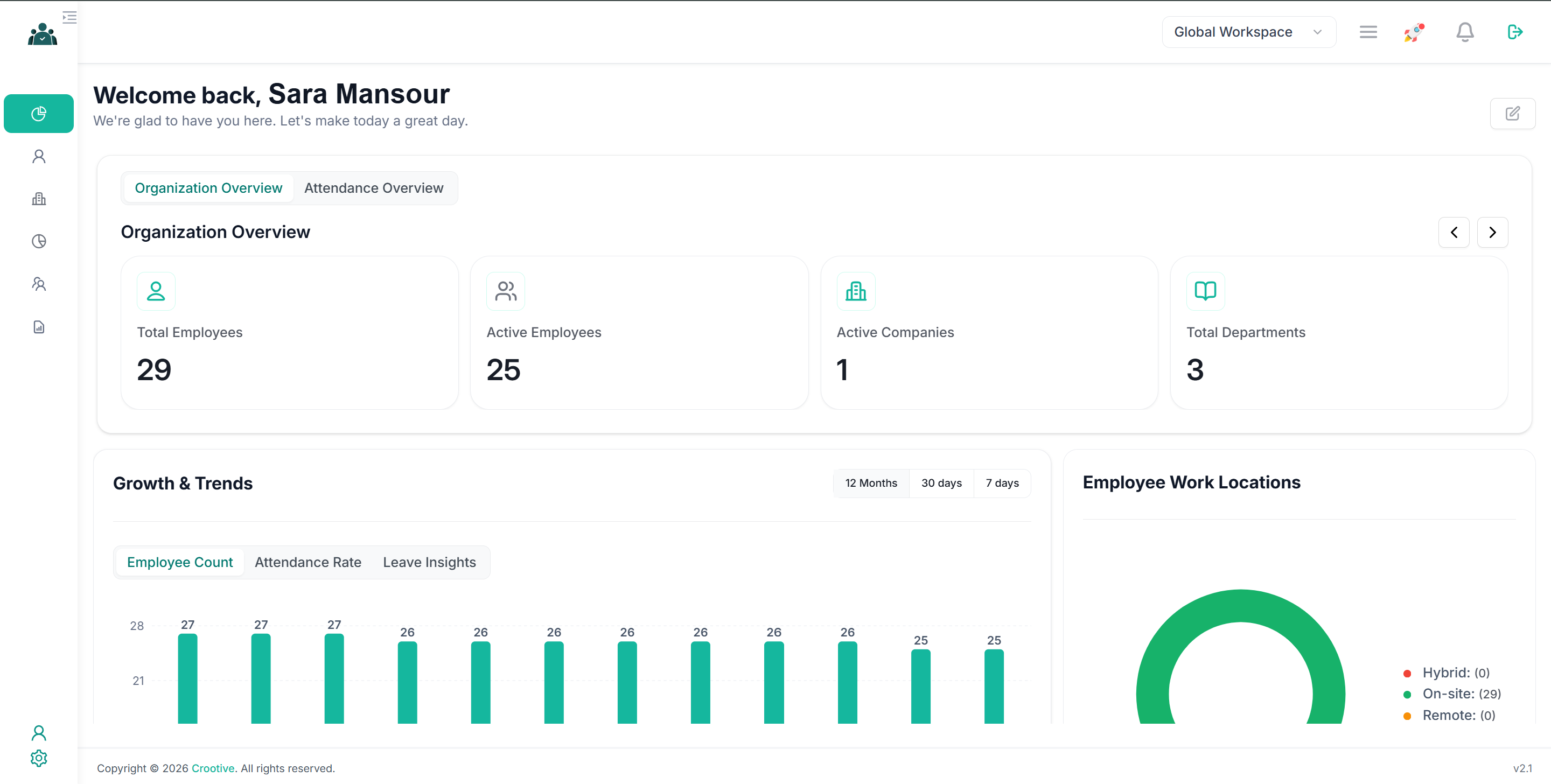This screenshot has width=1551, height=784.
Task: Select the 12 Months range
Action: point(871,483)
